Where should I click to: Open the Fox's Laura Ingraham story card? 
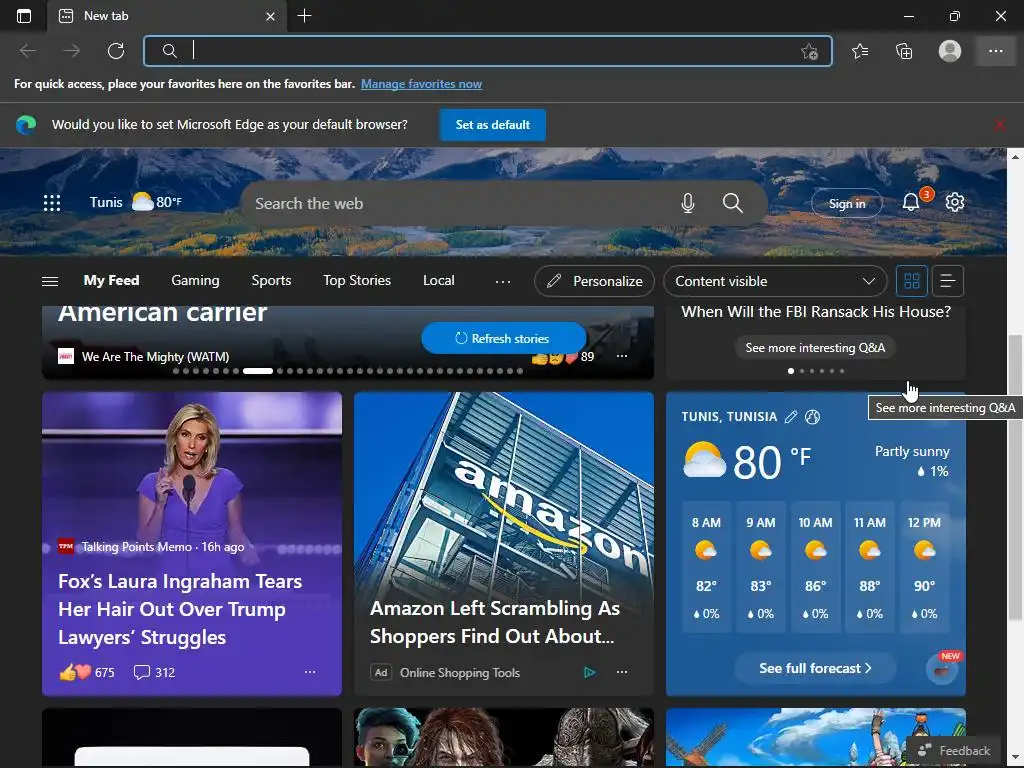pyautogui.click(x=192, y=543)
